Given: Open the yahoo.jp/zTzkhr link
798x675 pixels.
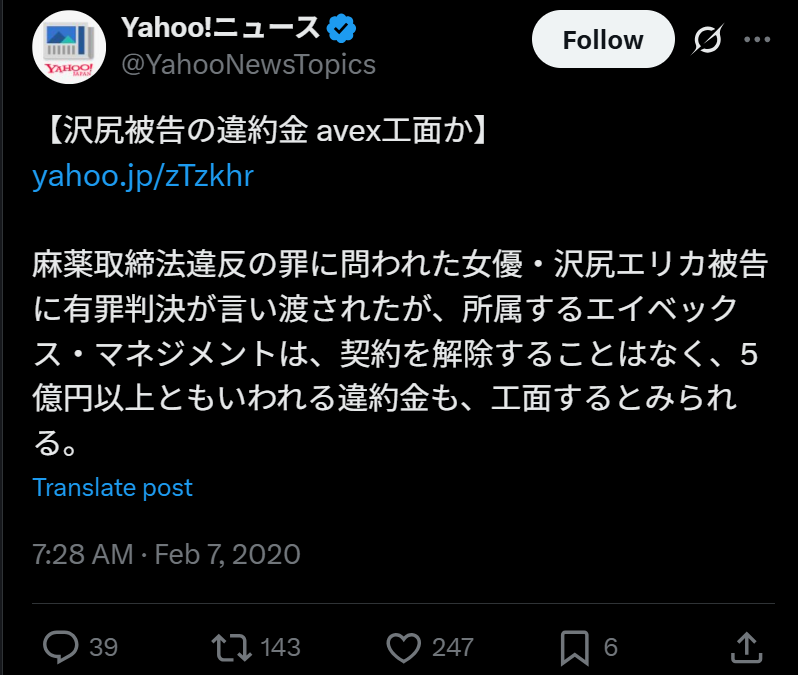Looking at the screenshot, I should click(142, 176).
